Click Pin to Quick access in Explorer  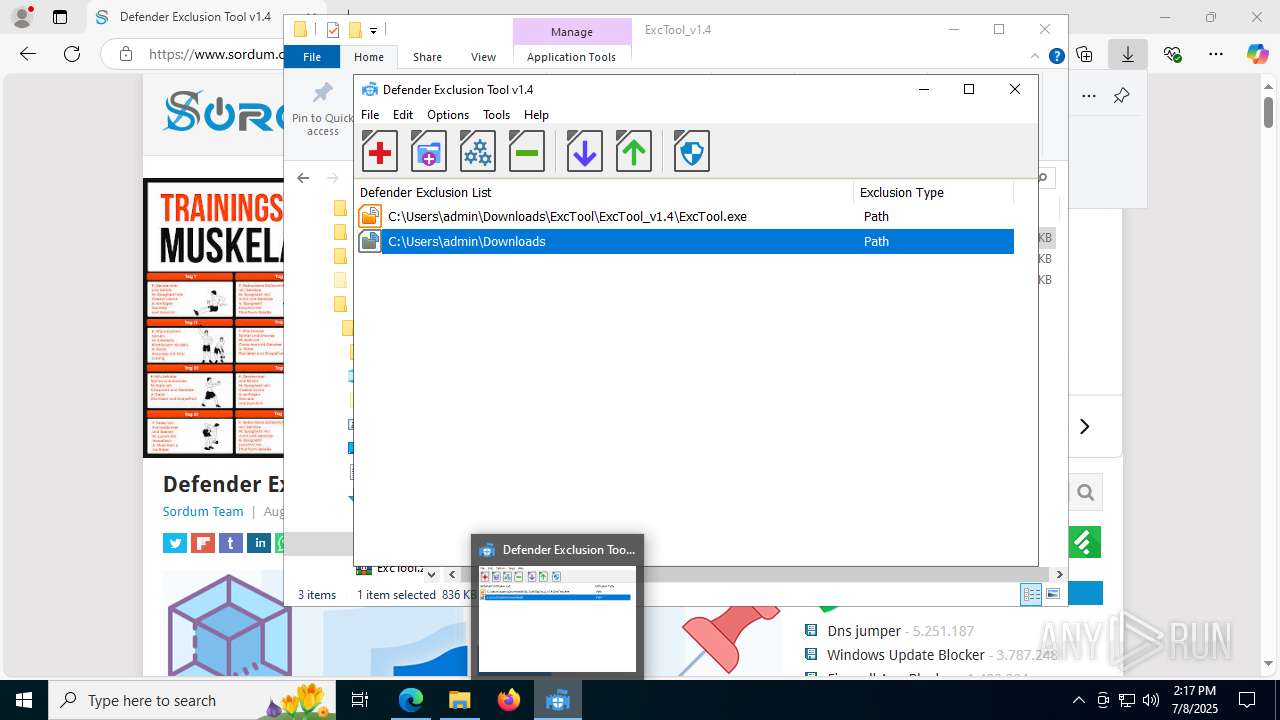[322, 109]
